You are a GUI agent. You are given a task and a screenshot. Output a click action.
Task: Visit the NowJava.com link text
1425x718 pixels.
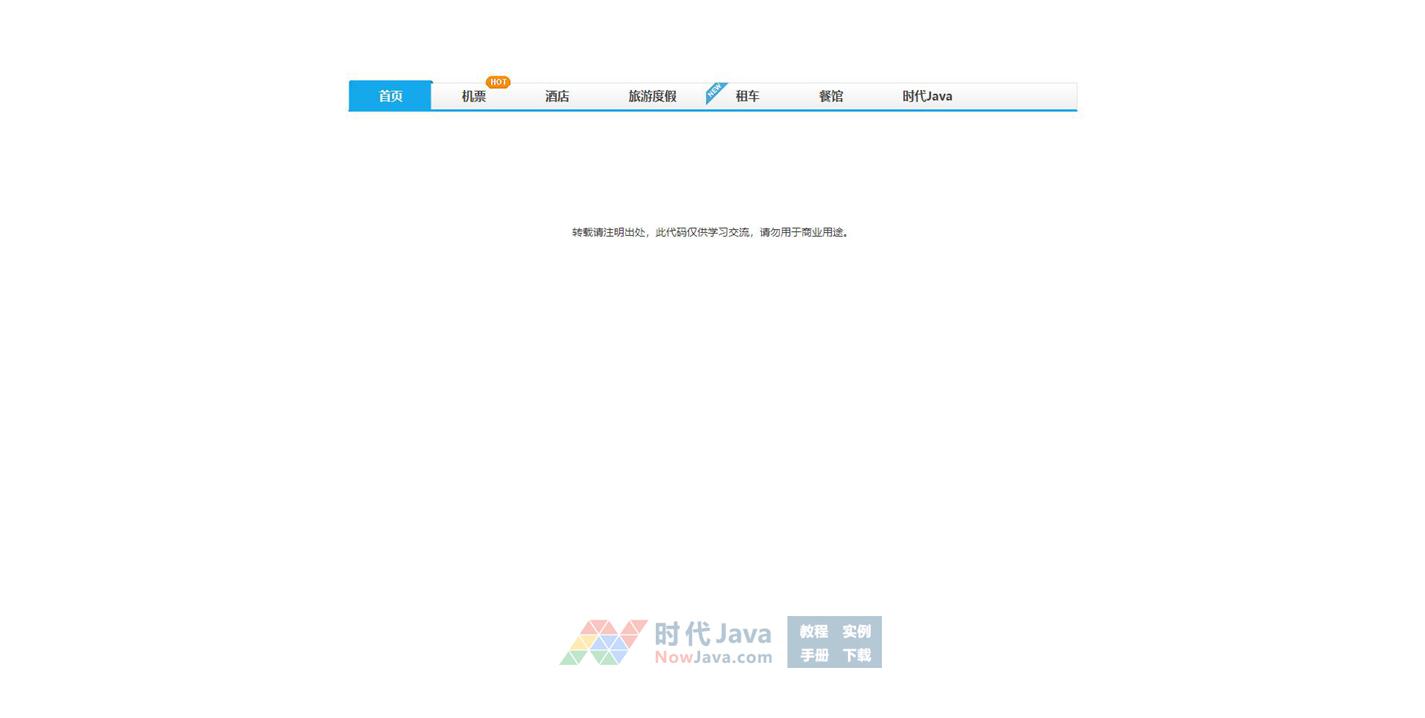[713, 657]
